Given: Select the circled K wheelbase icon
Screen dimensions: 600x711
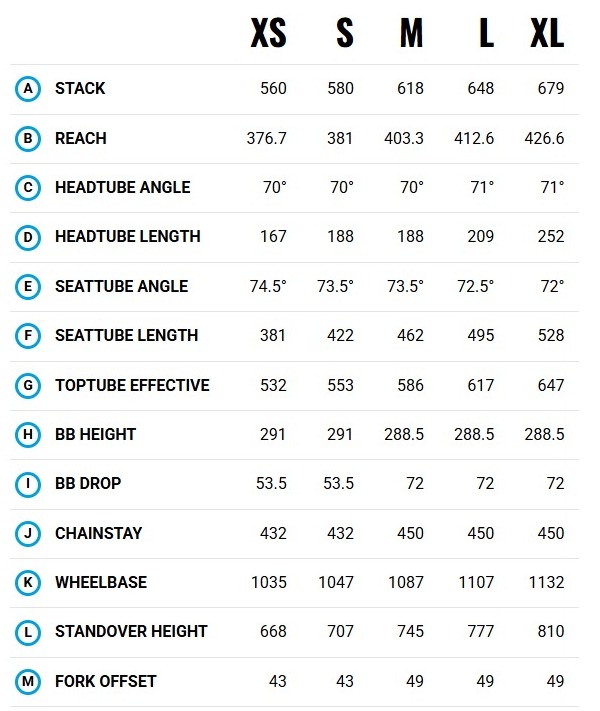Looking at the screenshot, I should (28, 582).
